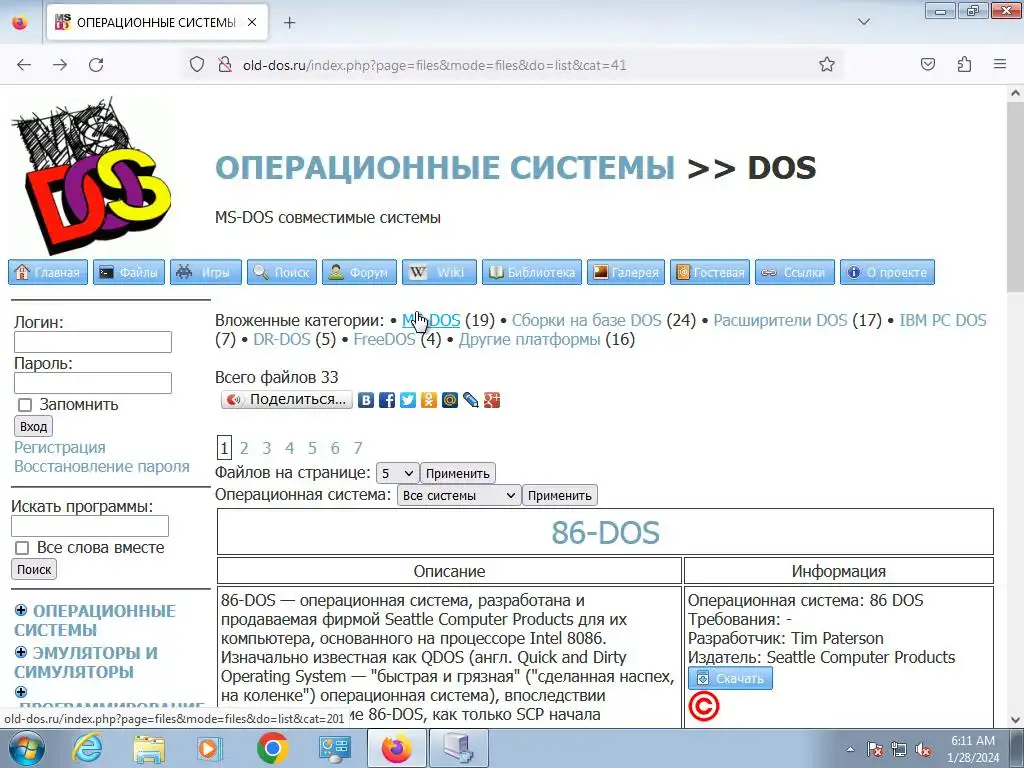Viewport: 1024px width, 768px height.
Task: Open Сборки на базе DOS link
Action: coord(586,321)
